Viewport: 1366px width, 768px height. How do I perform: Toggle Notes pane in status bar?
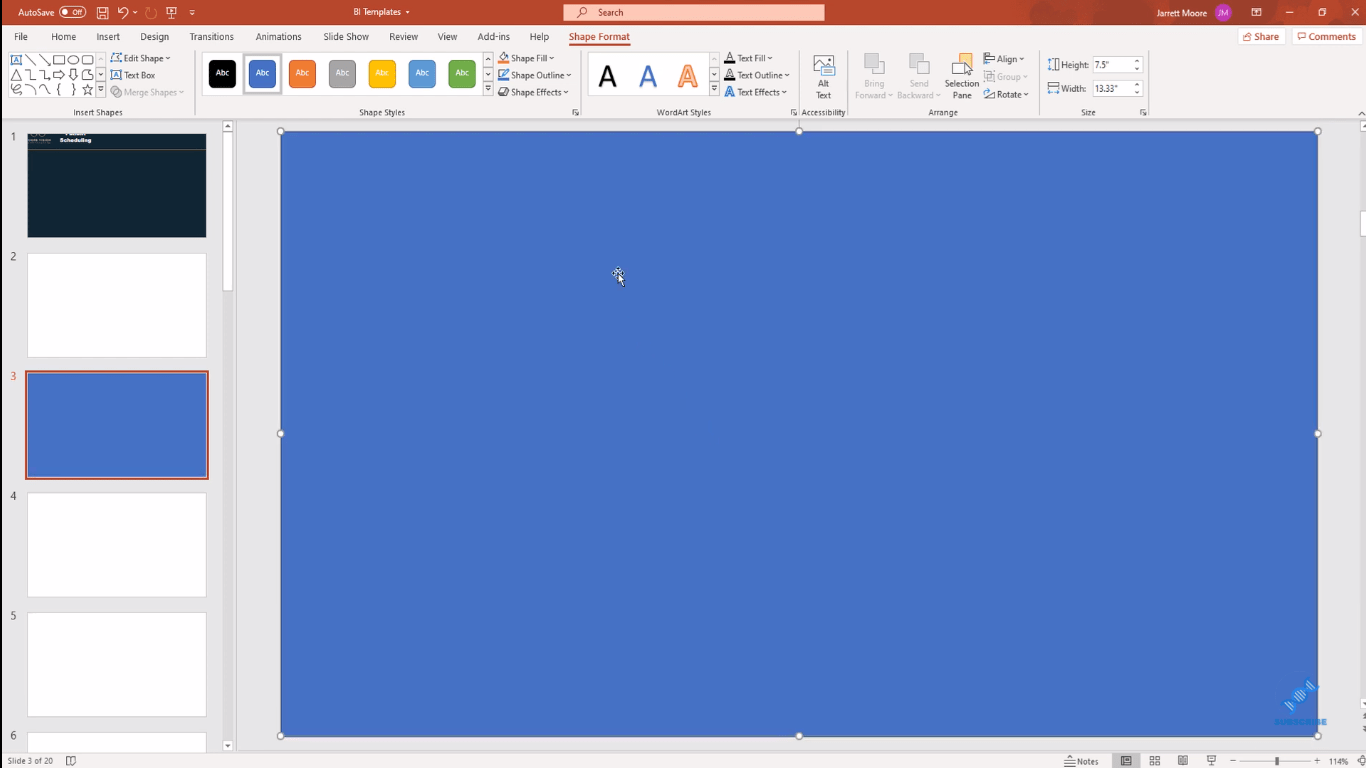[x=1082, y=761]
